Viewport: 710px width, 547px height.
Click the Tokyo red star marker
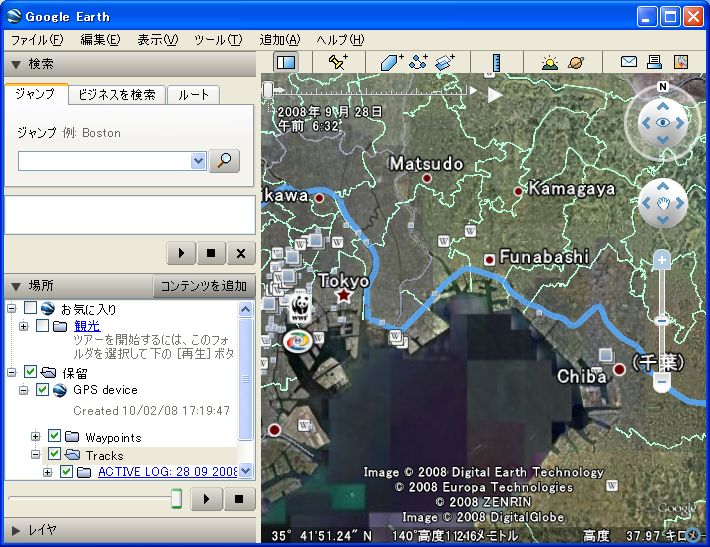pos(344,295)
